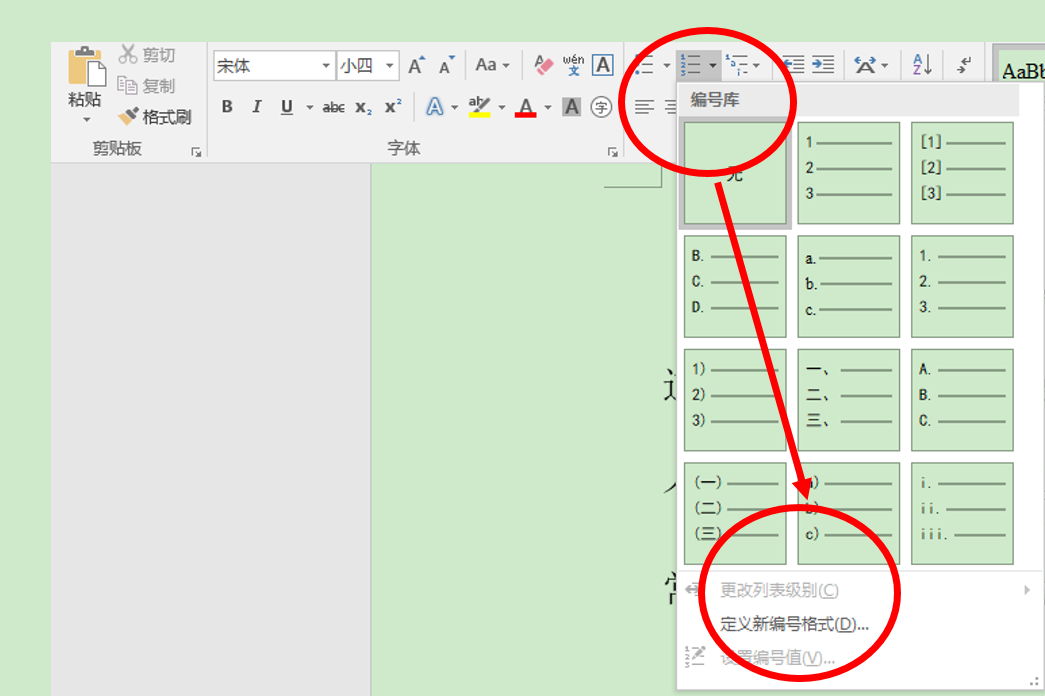Click 定义新编号格式(D)... menu item
Image resolution: width=1045 pixels, height=696 pixels.
tap(858, 624)
